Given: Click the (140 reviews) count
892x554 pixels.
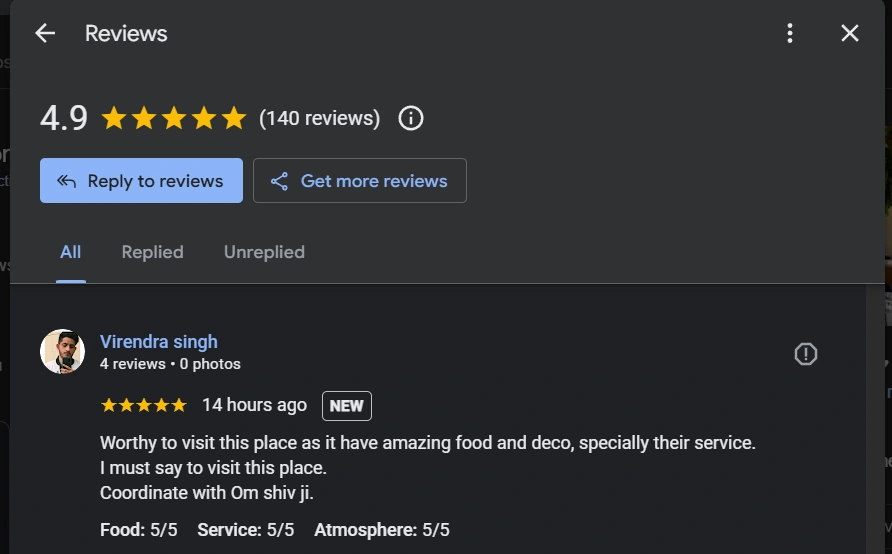Looking at the screenshot, I should [x=319, y=118].
